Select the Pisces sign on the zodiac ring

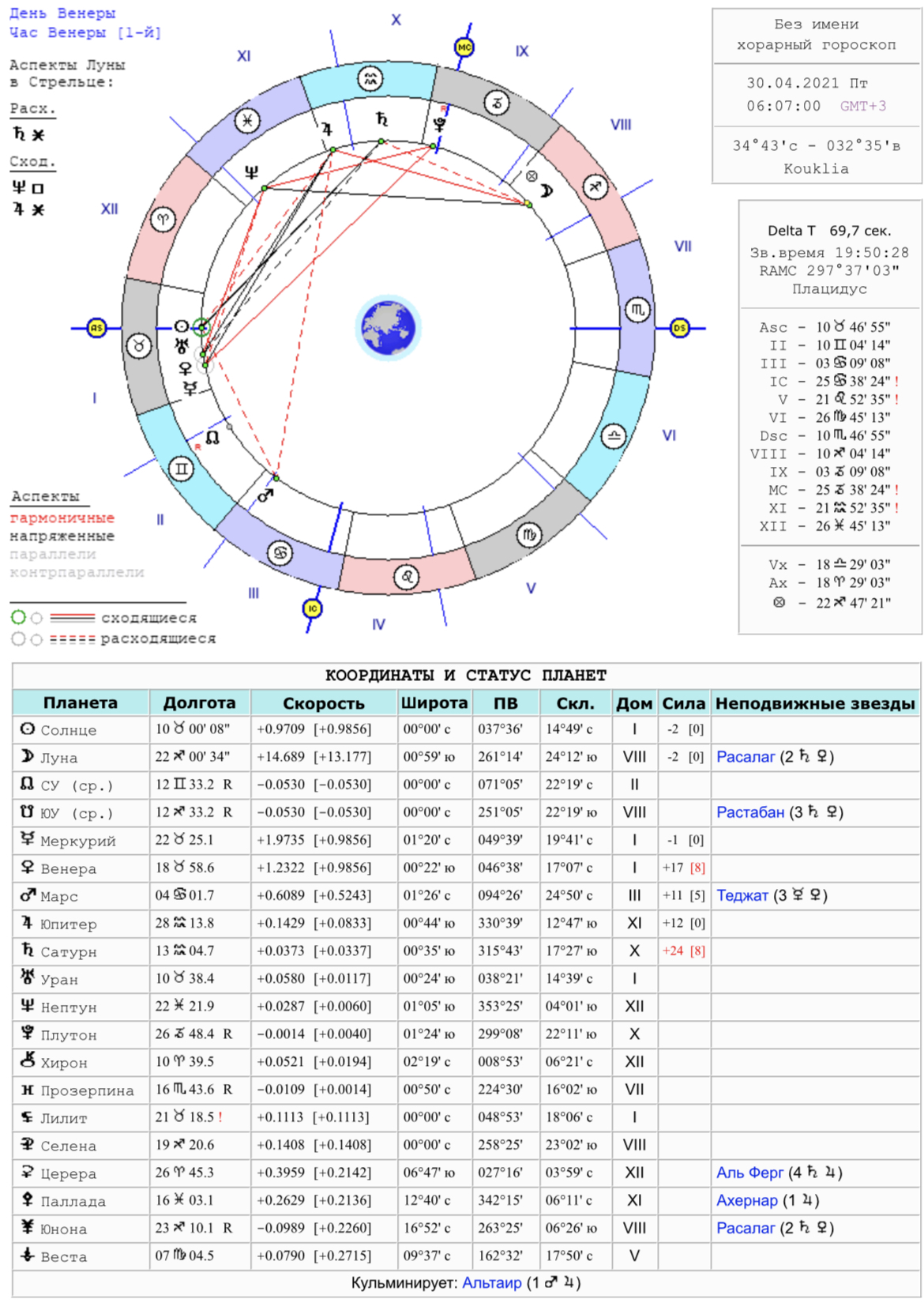248,121
